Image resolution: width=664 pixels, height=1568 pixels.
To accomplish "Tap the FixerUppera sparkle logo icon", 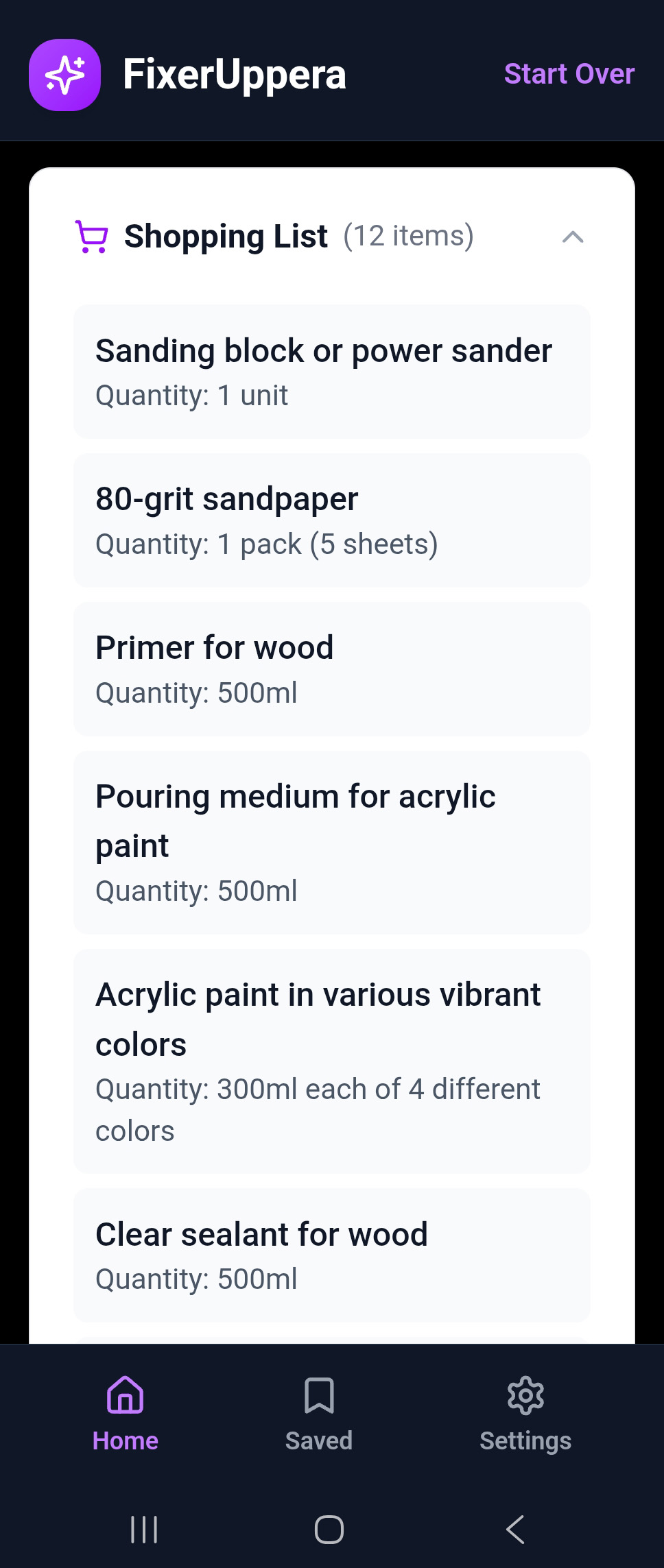I will [x=64, y=75].
